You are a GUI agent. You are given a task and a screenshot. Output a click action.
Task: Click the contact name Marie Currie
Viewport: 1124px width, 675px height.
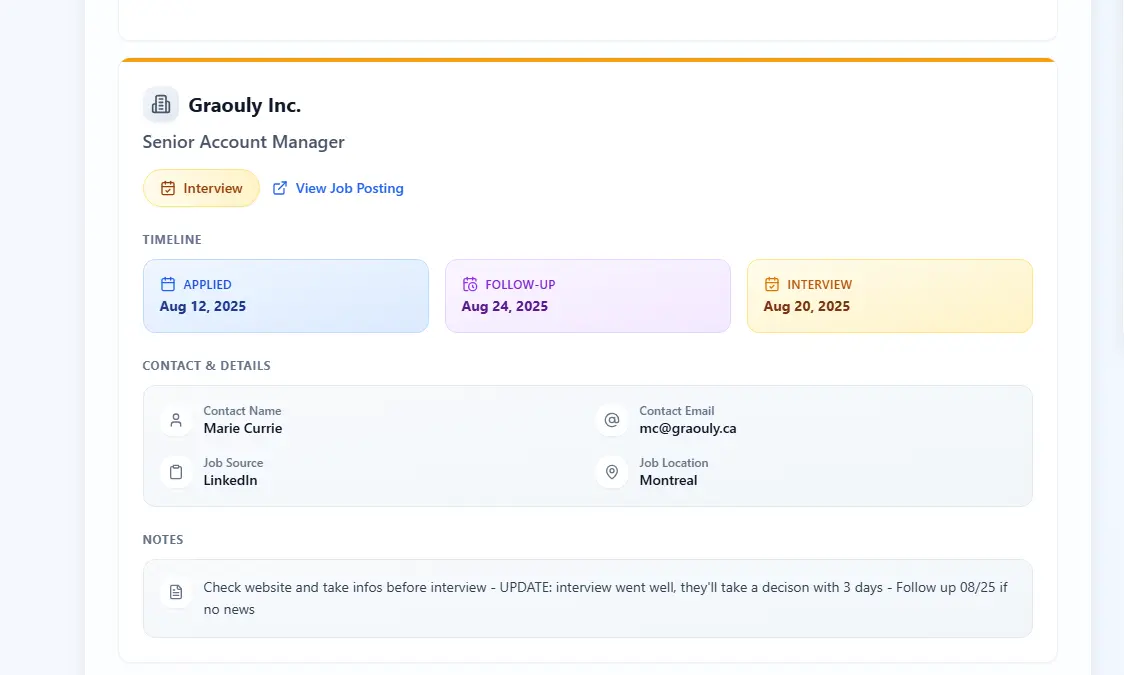point(243,429)
